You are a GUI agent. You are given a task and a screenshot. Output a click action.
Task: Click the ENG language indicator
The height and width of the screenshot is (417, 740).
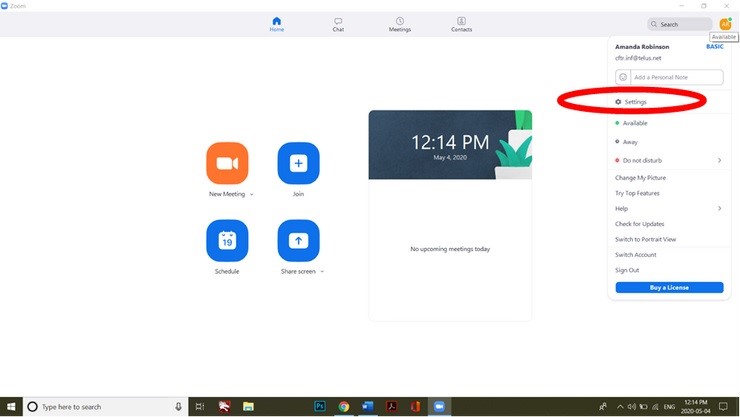pyautogui.click(x=669, y=407)
